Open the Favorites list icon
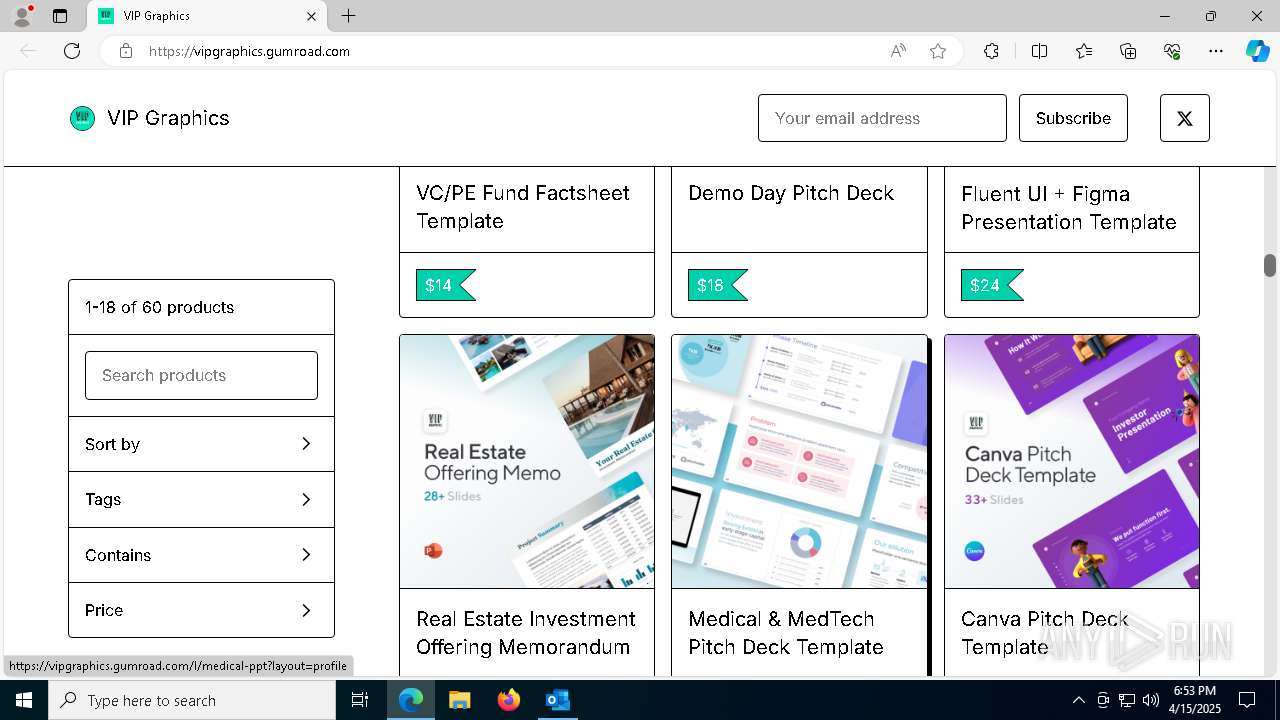 click(1084, 51)
